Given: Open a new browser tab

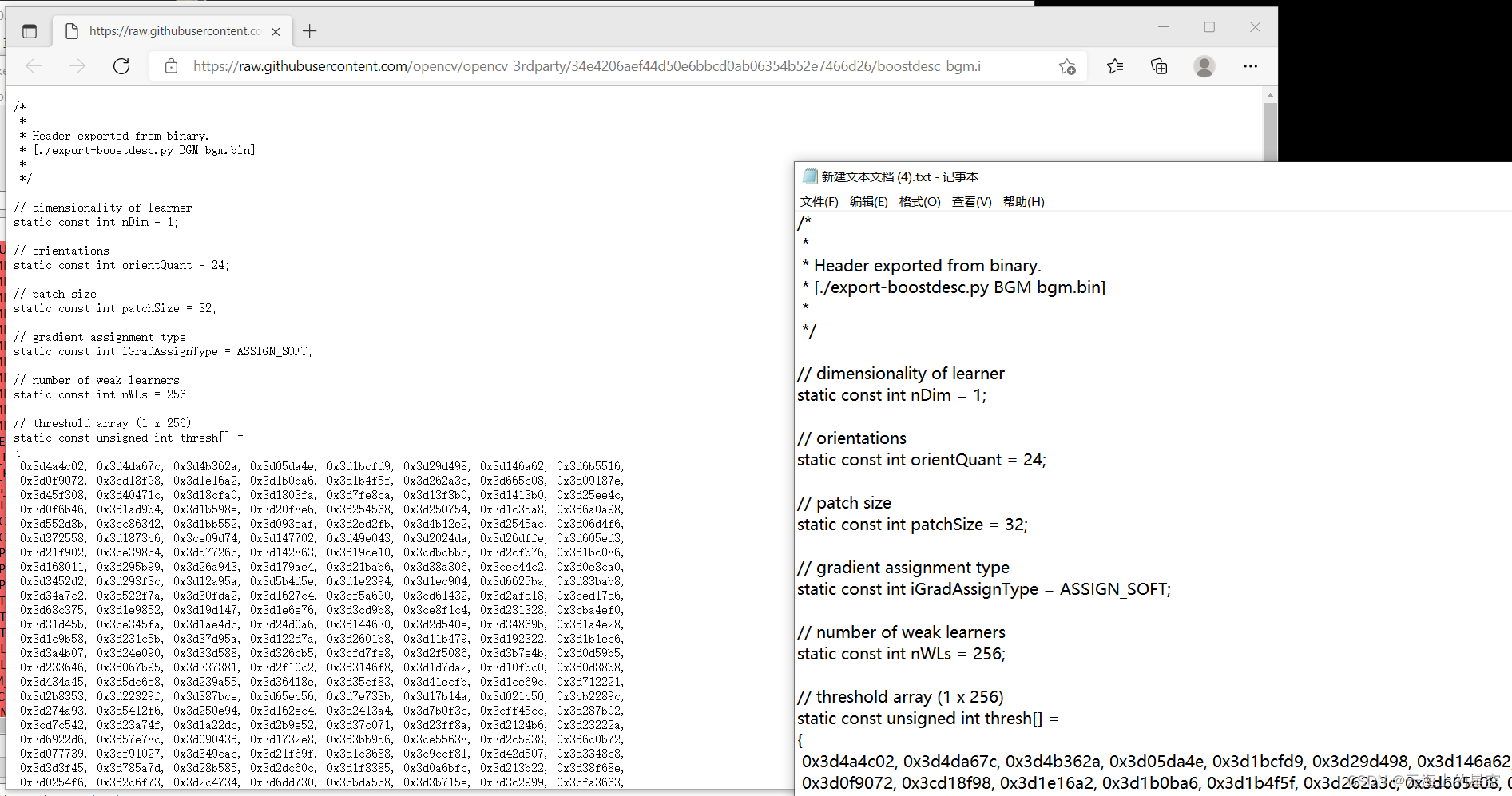Looking at the screenshot, I should tap(310, 30).
